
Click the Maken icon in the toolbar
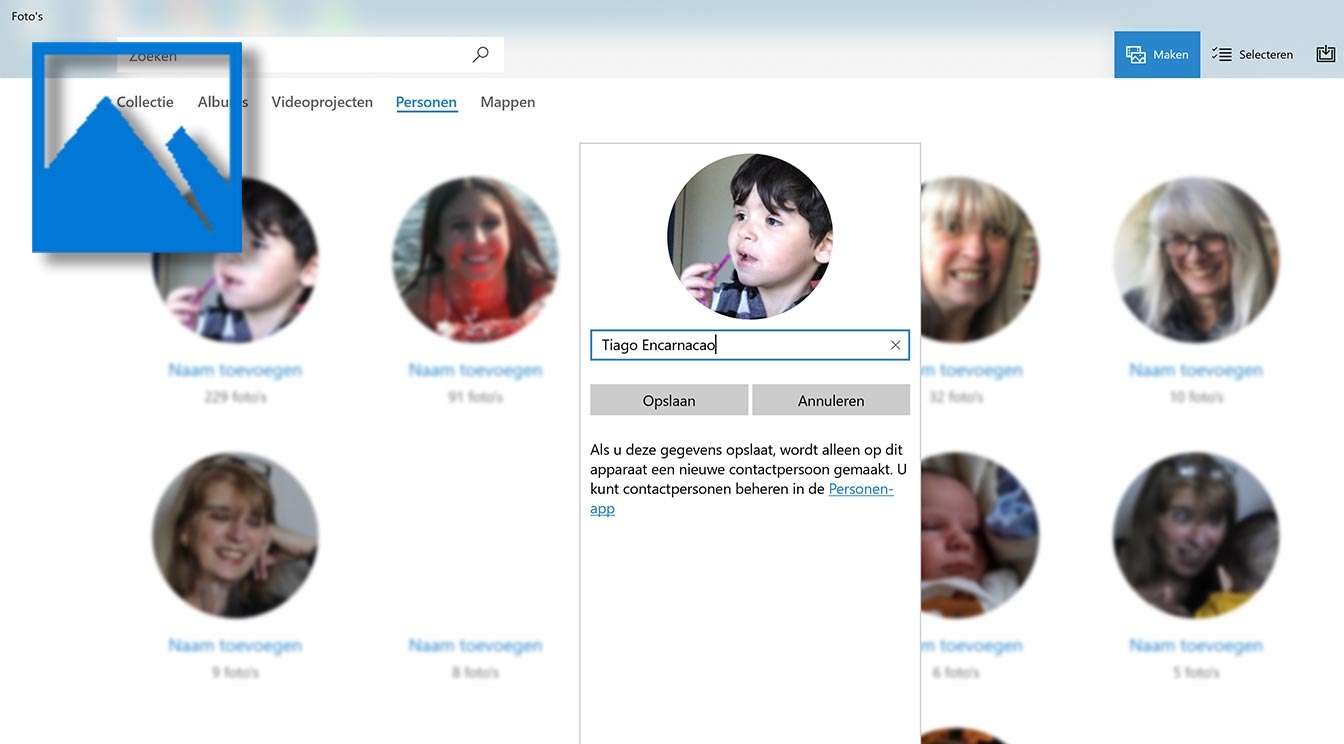(x=1135, y=54)
